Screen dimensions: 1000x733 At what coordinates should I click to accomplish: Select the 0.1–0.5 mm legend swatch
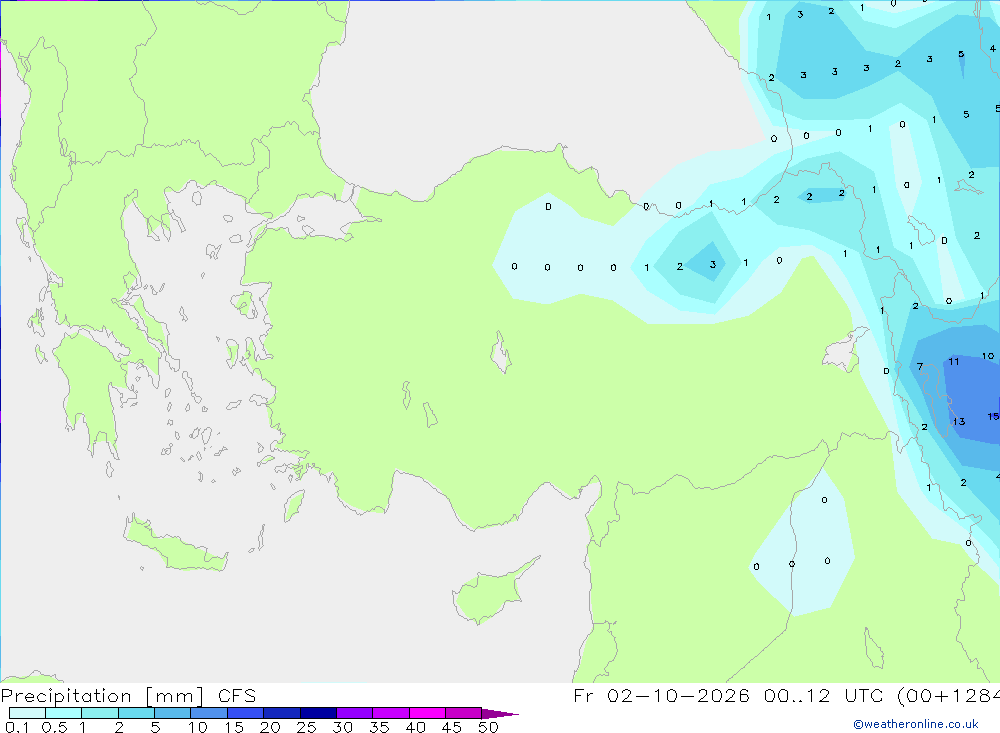[x=27, y=713]
